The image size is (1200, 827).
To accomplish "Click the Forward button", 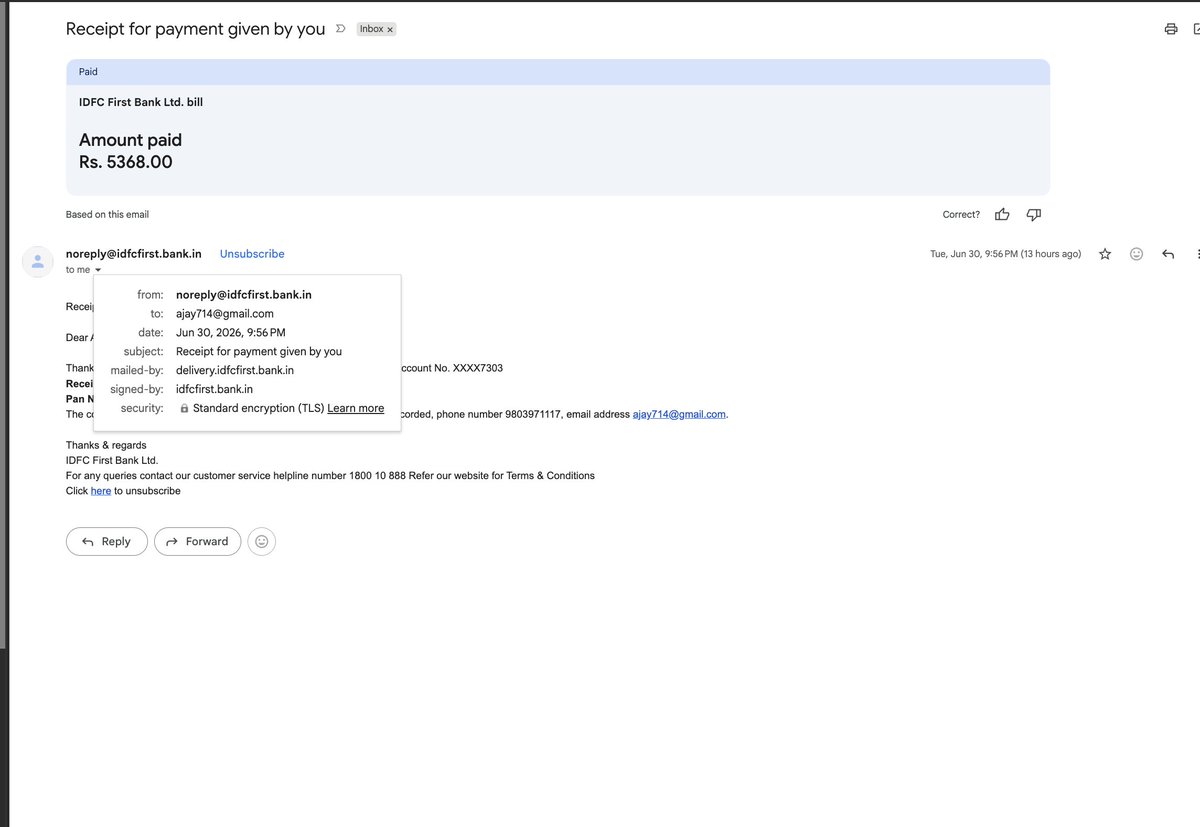I will (x=198, y=541).
